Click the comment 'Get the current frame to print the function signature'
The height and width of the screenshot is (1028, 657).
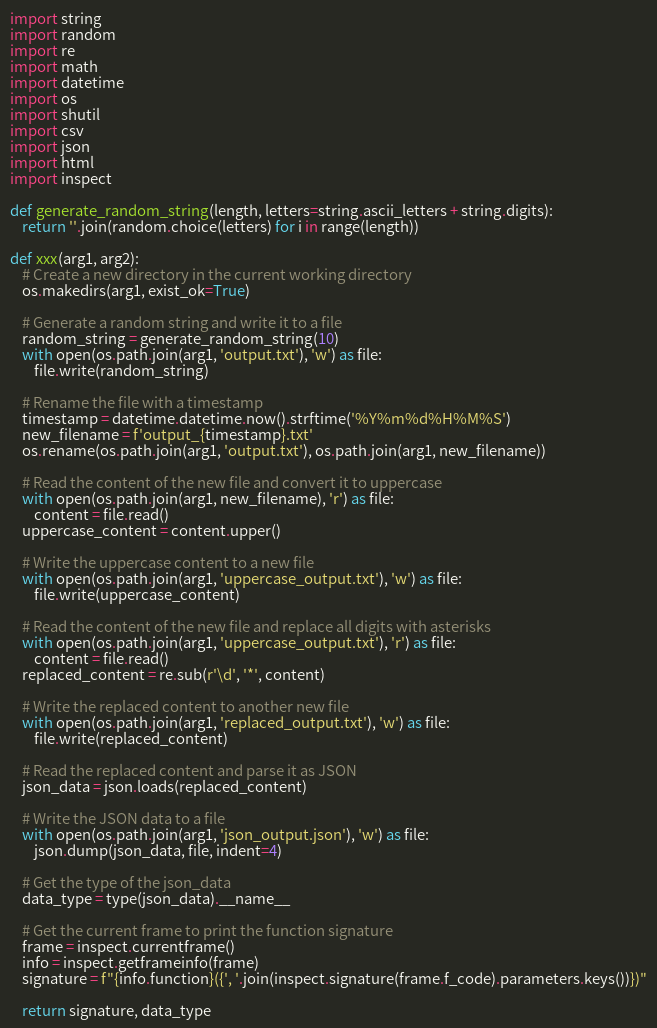[207, 930]
